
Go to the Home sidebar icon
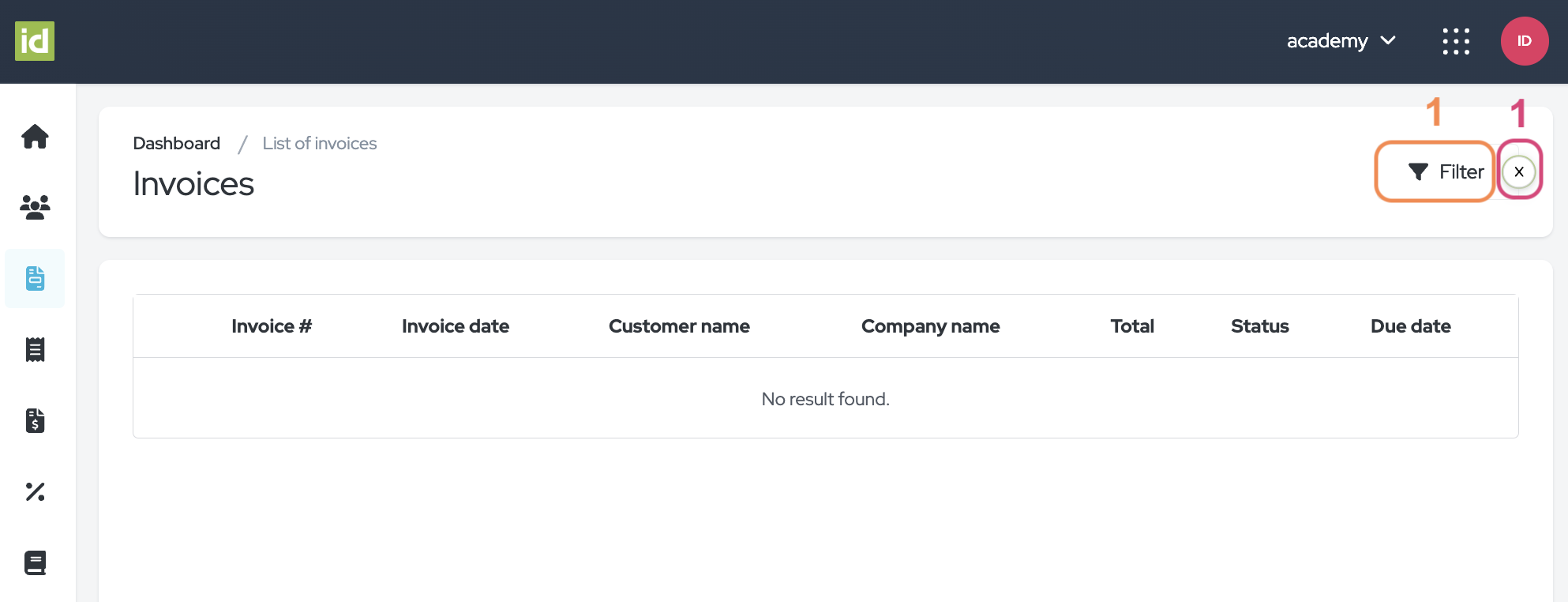(35, 137)
